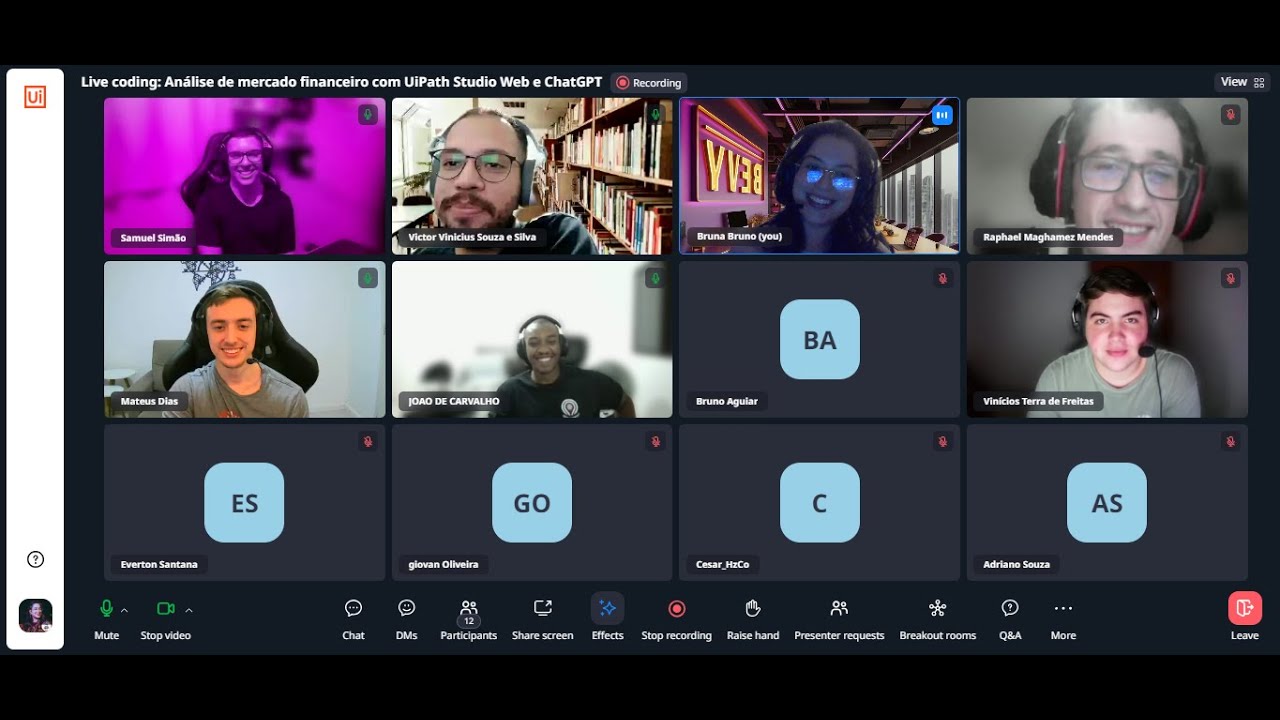1280x720 pixels.
Task: Click Cesar_HzCo's muted mic icon
Action: [942, 441]
